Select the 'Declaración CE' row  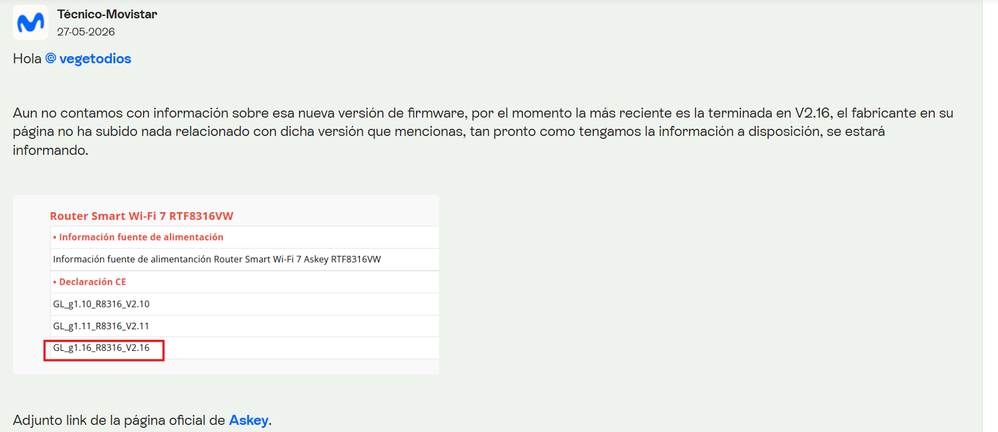pos(244,281)
